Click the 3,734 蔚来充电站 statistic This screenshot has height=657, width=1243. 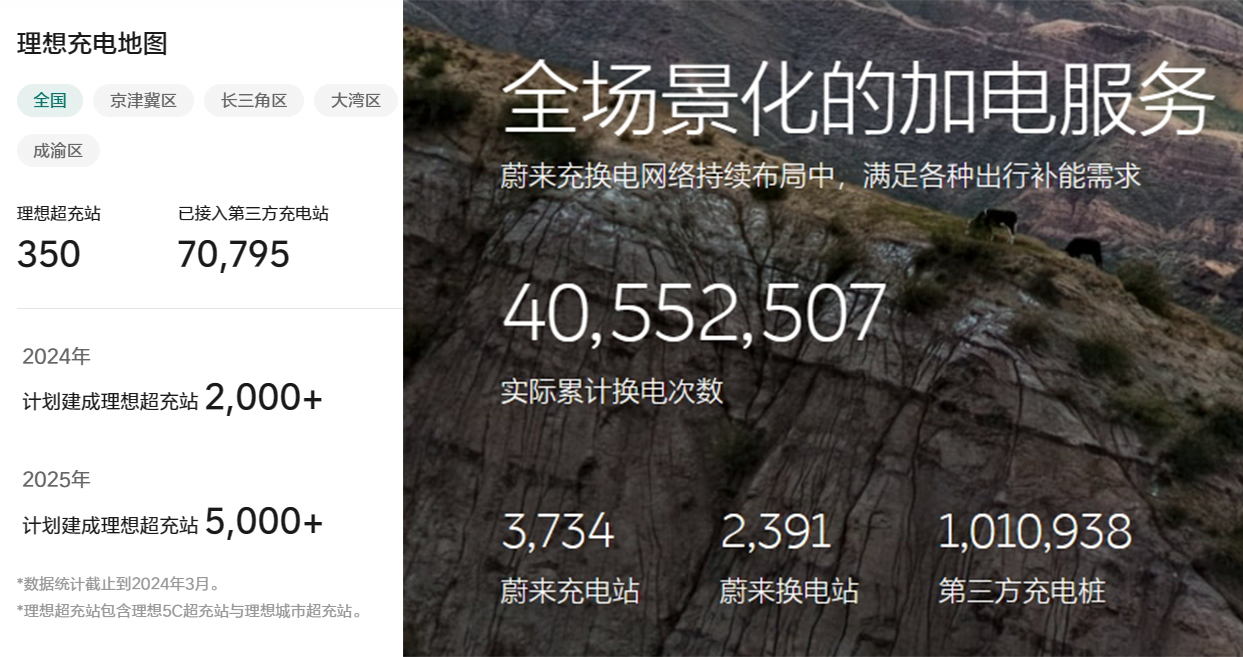click(557, 532)
